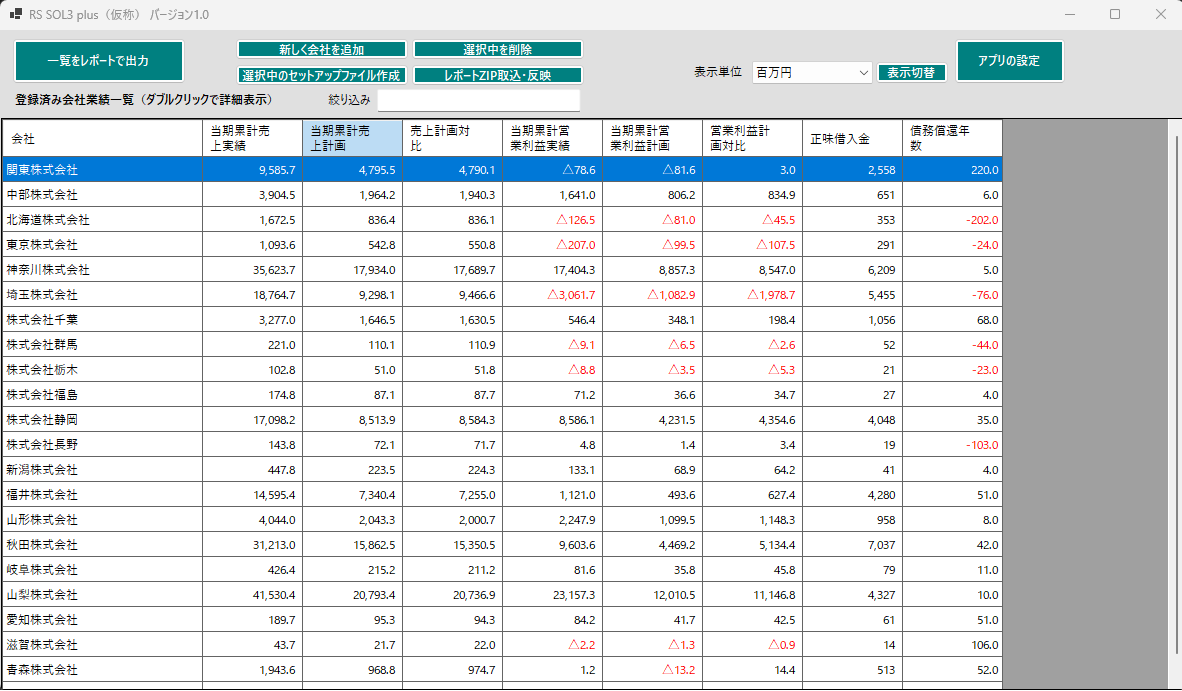Click the app icon in title bar
1182x691 pixels.
16,15
